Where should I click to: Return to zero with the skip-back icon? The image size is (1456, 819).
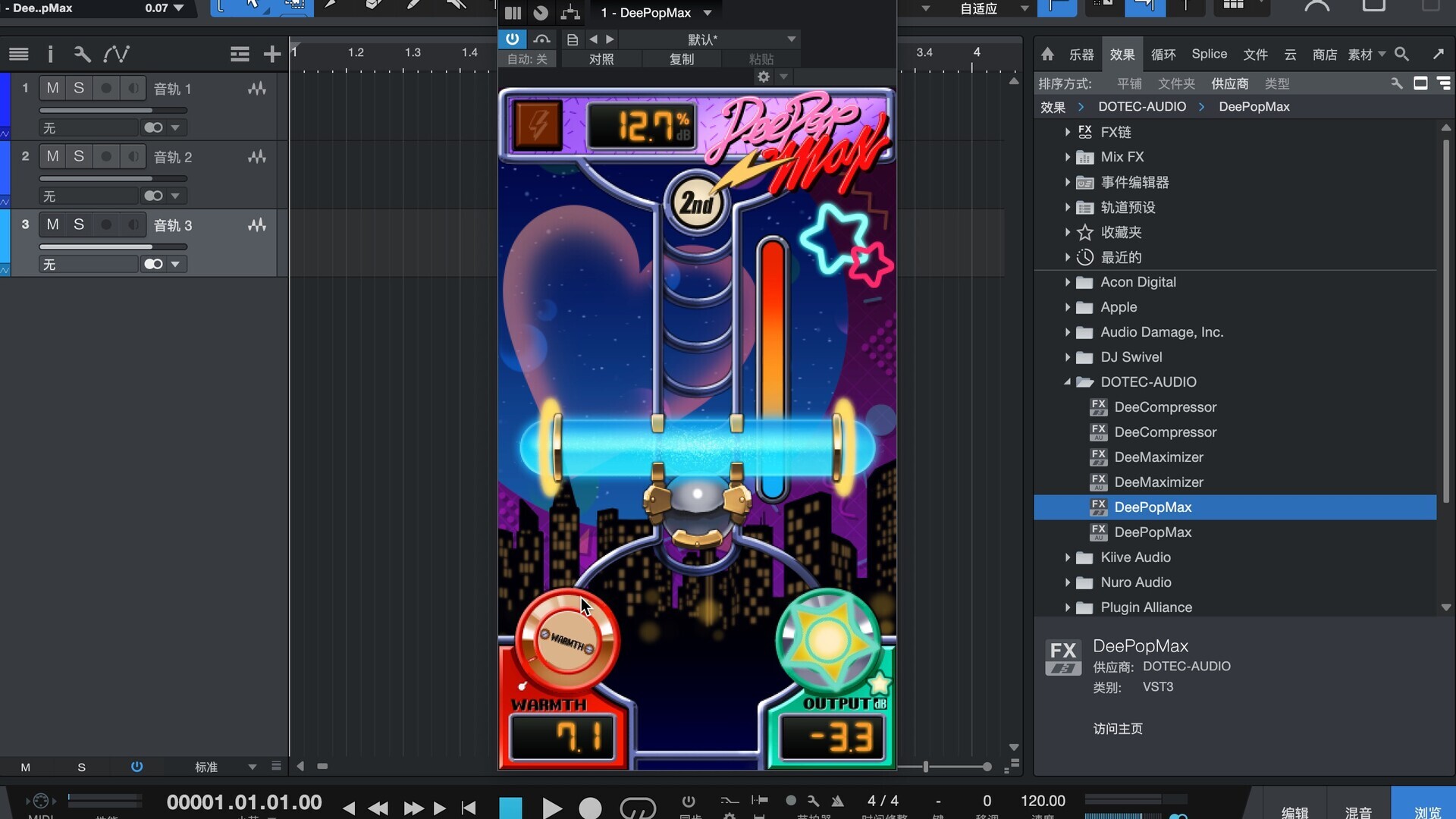tap(469, 808)
